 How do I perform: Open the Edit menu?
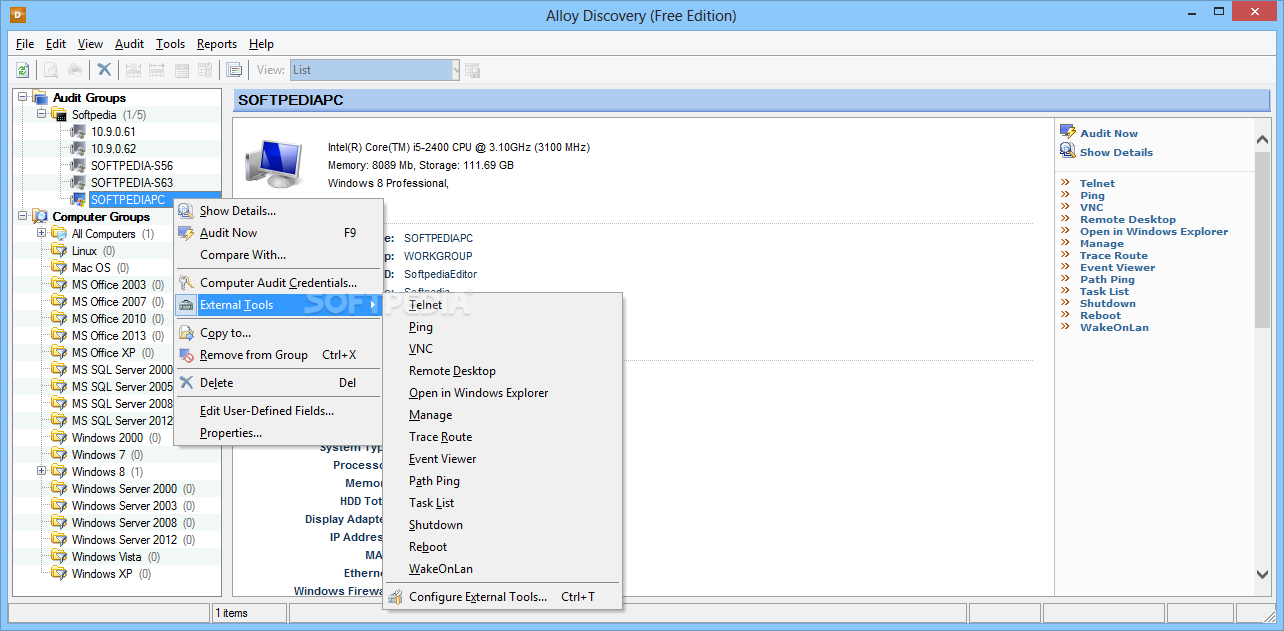click(x=56, y=44)
